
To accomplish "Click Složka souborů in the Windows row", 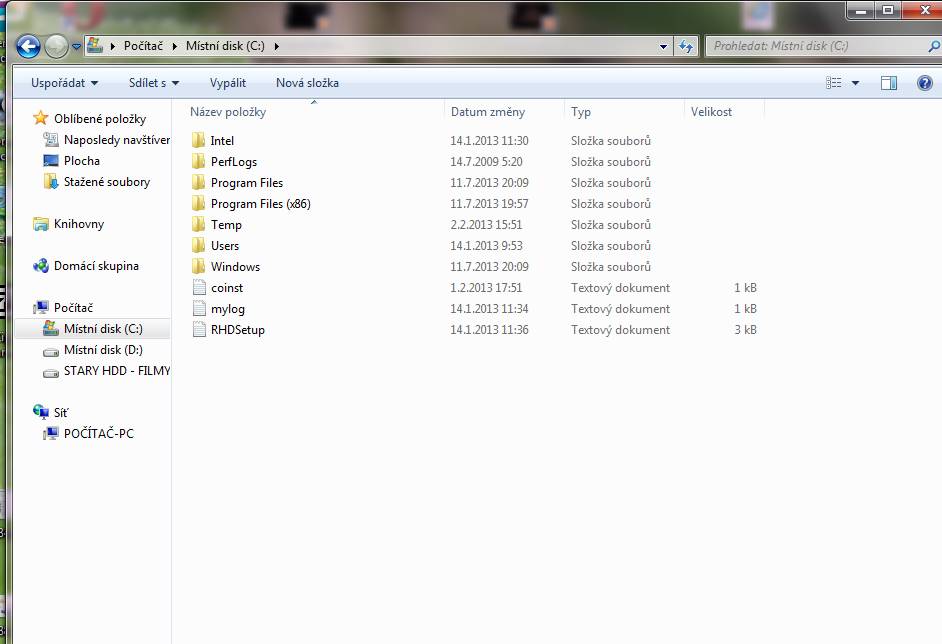I will click(x=610, y=267).
